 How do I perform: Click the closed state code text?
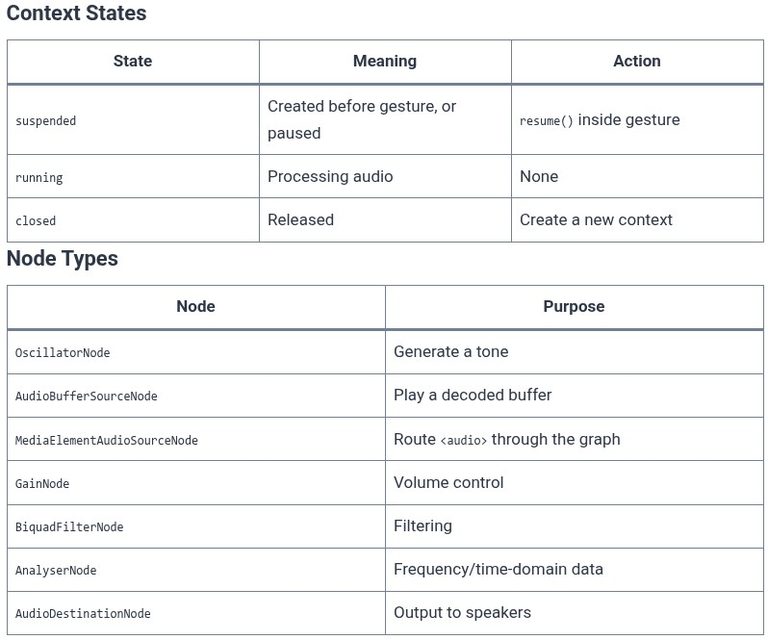(35, 221)
